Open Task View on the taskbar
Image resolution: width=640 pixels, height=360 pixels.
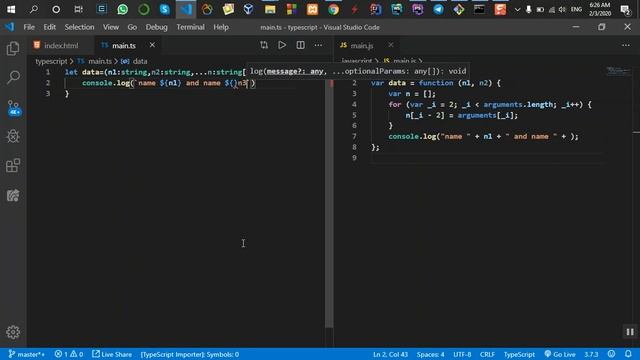(78, 9)
